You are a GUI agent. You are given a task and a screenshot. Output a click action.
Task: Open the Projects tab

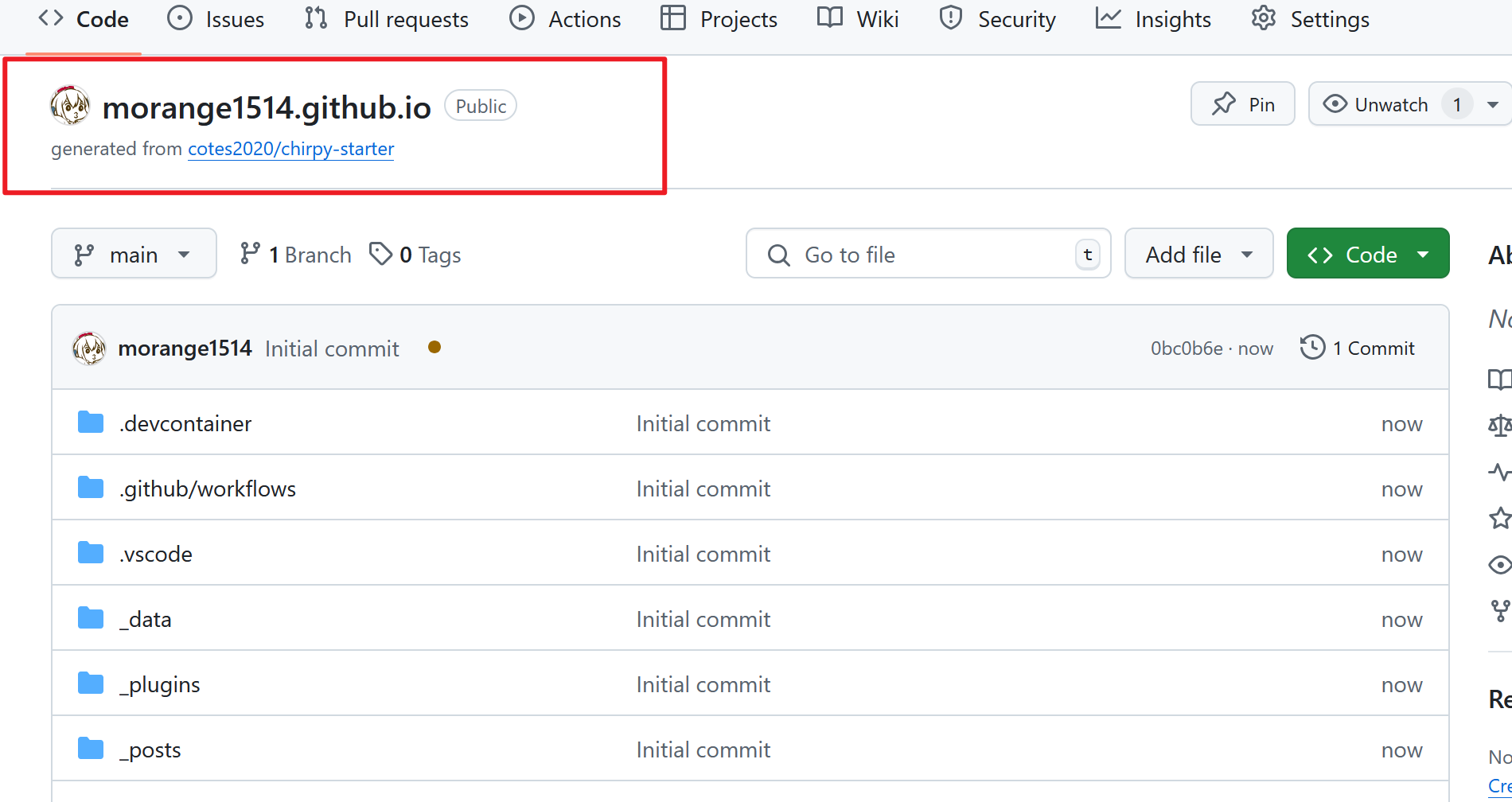[719, 19]
